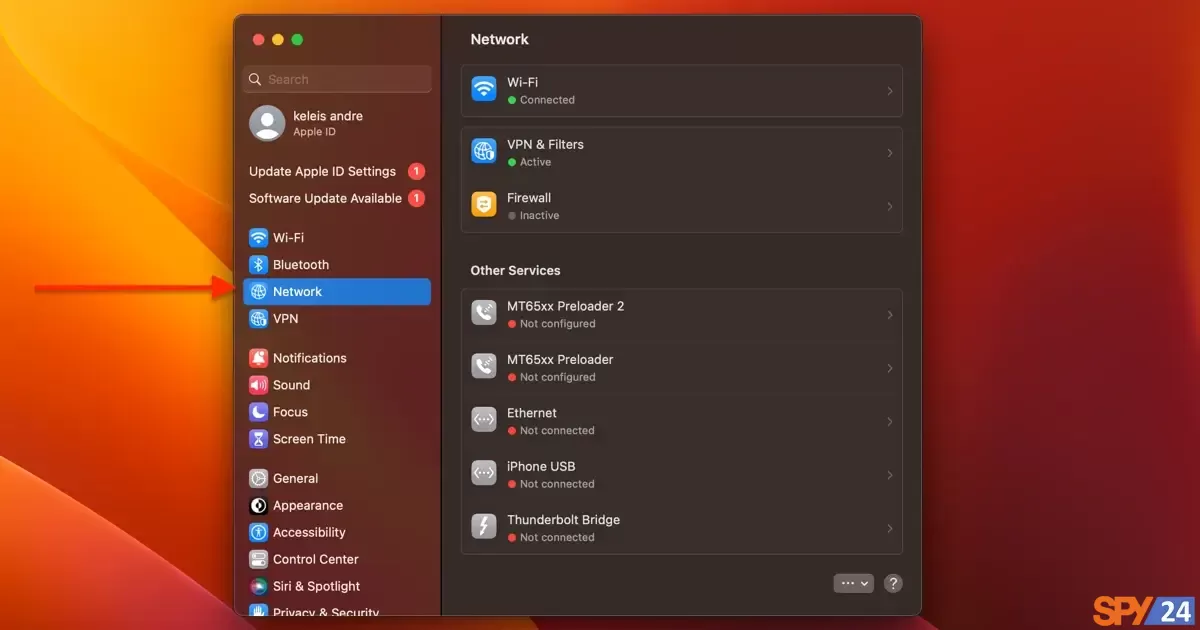Click the Software Update Available red badge
1200x630 pixels.
point(416,199)
